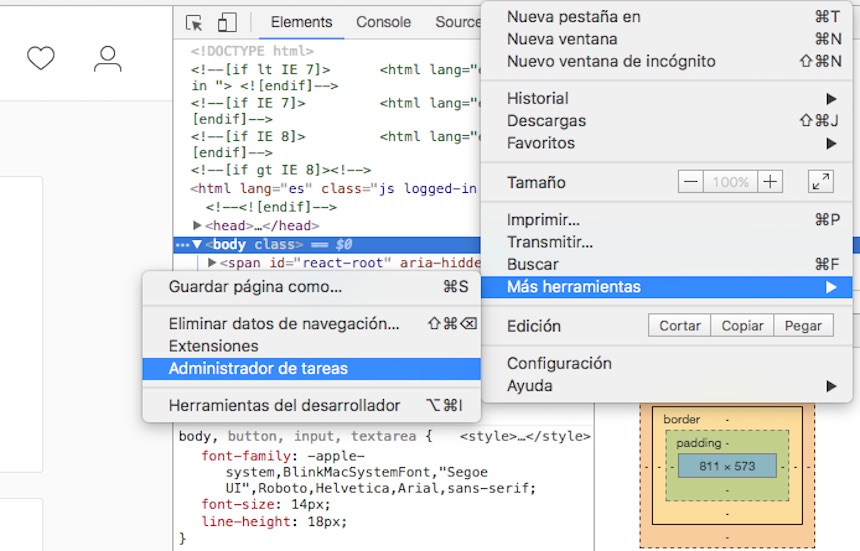The height and width of the screenshot is (551, 860).
Task: Increase zoom with the plus button
Action: coord(769,182)
